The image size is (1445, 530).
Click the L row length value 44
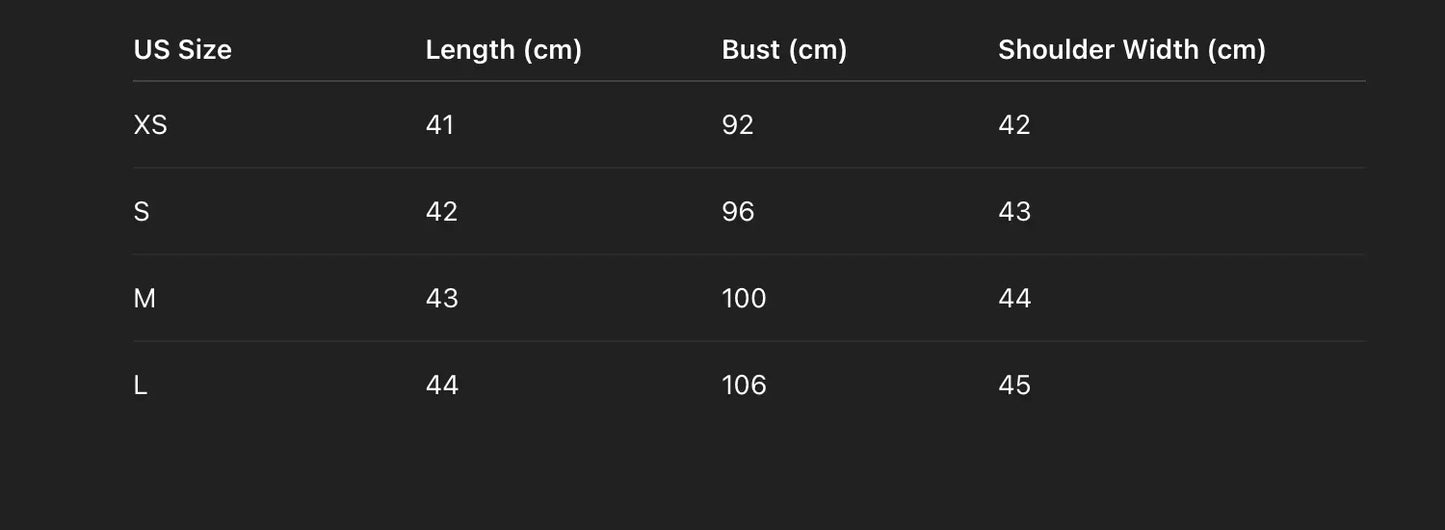click(441, 386)
